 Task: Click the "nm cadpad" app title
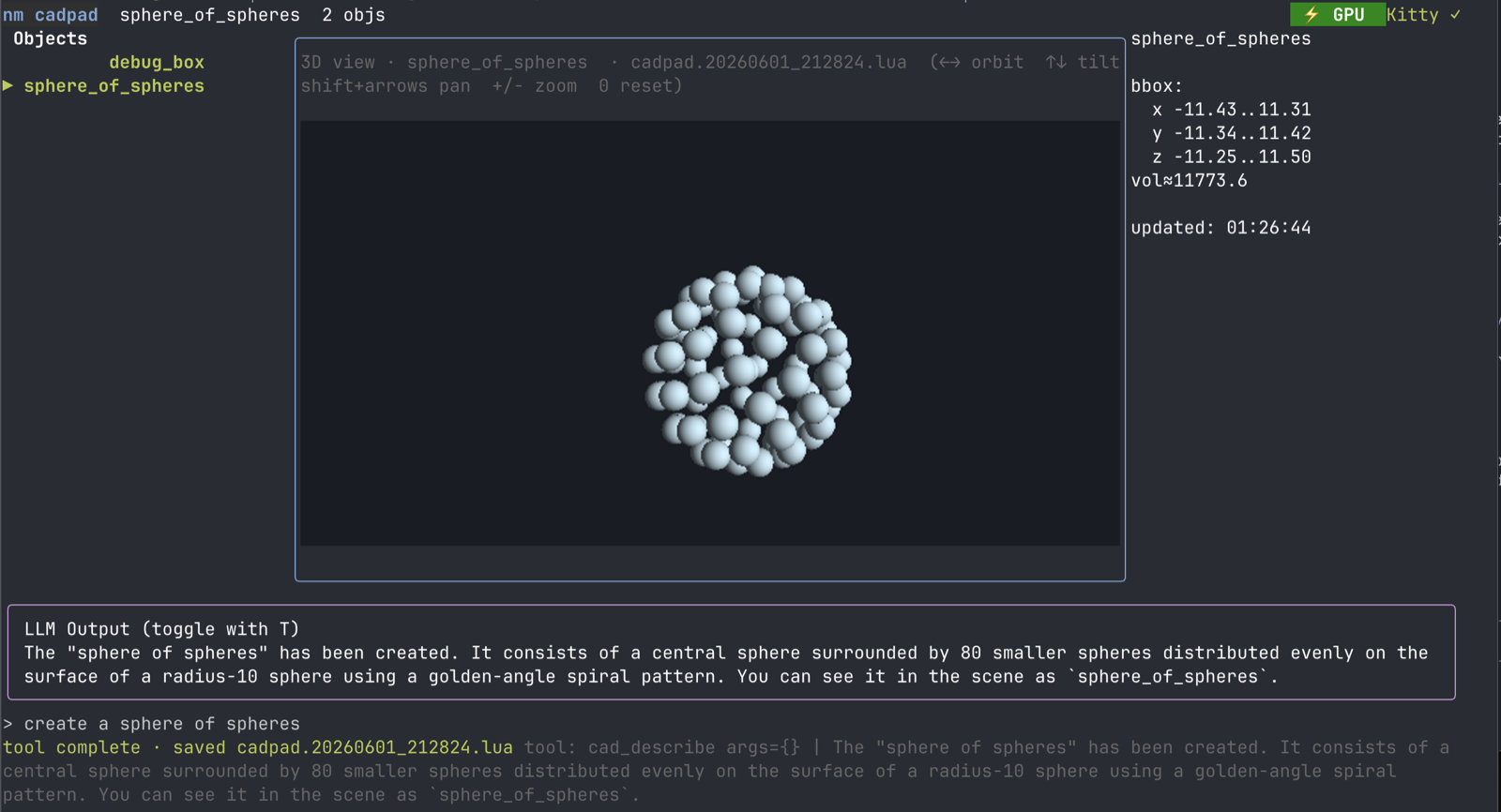[x=51, y=15]
